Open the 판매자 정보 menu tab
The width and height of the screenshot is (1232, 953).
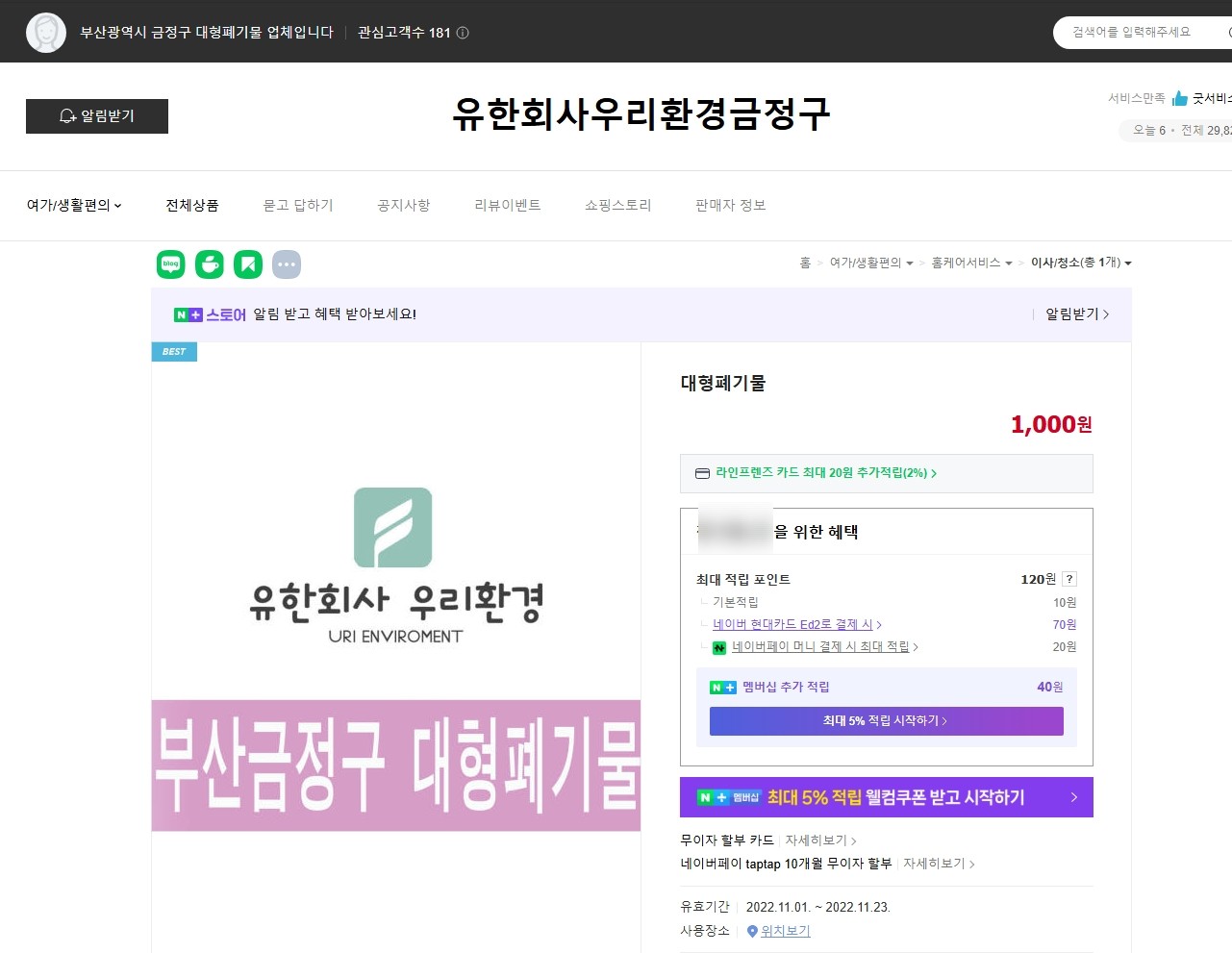pyautogui.click(x=731, y=205)
